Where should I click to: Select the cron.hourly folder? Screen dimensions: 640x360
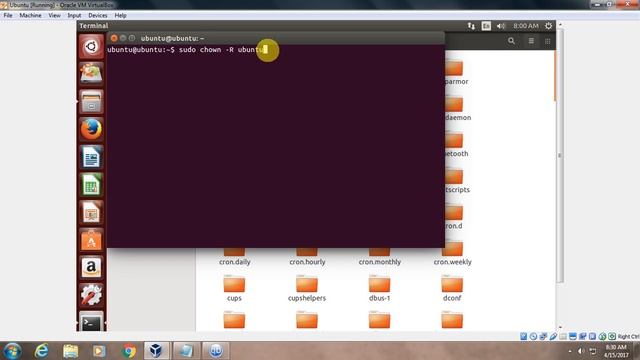[x=307, y=257]
